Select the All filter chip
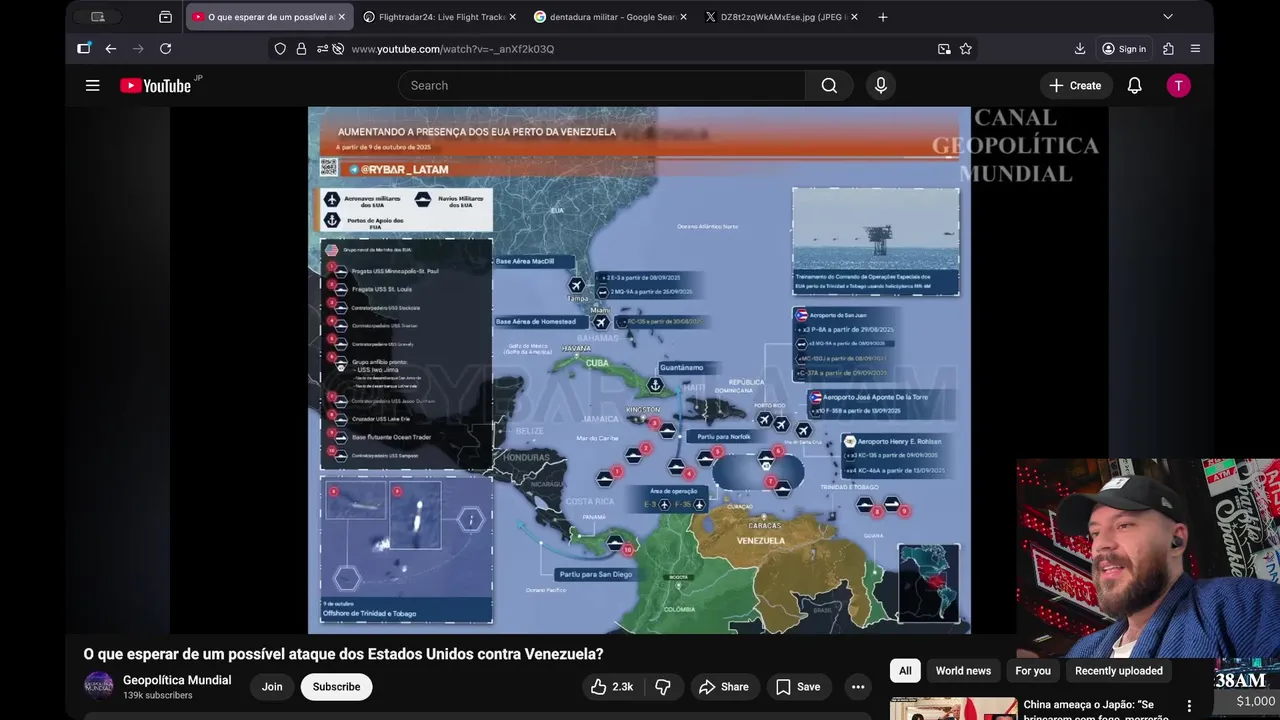The image size is (1280, 720). tap(905, 671)
